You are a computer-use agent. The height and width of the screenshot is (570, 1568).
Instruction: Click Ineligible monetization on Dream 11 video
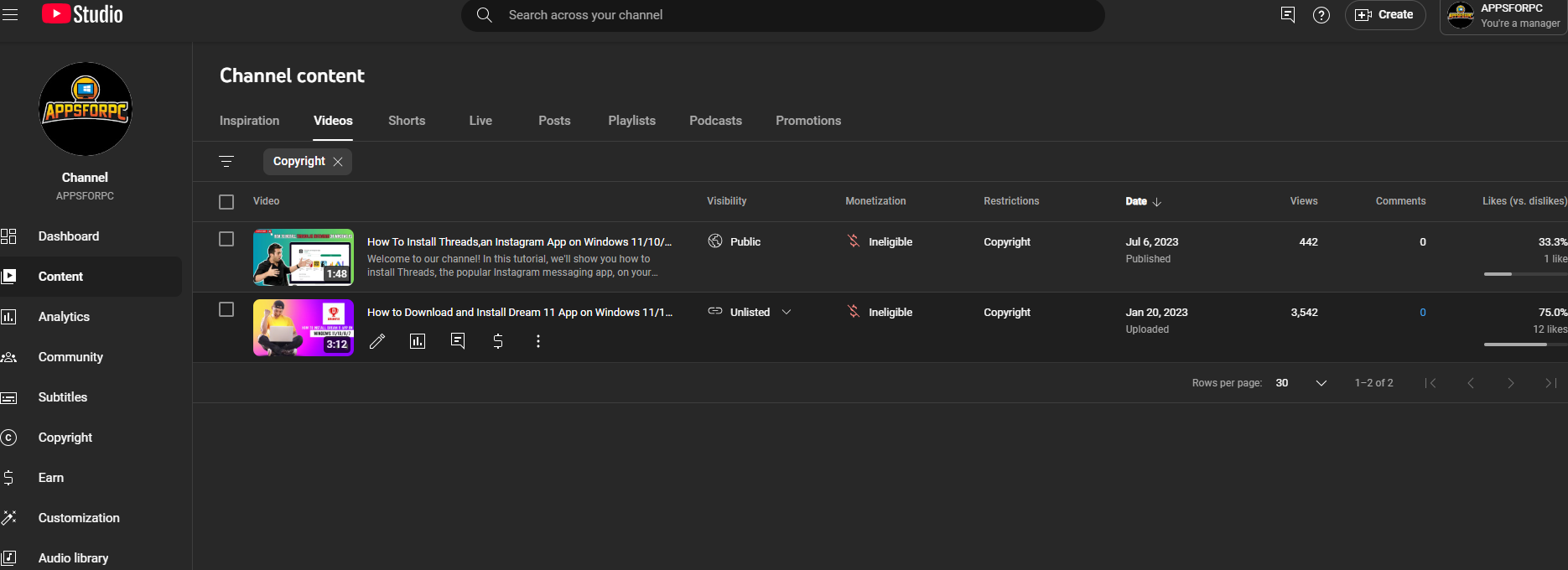point(880,312)
